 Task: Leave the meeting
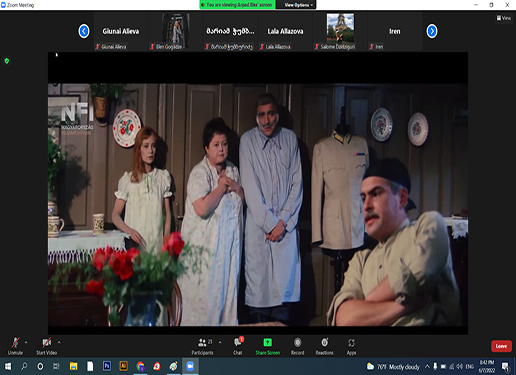tap(501, 346)
